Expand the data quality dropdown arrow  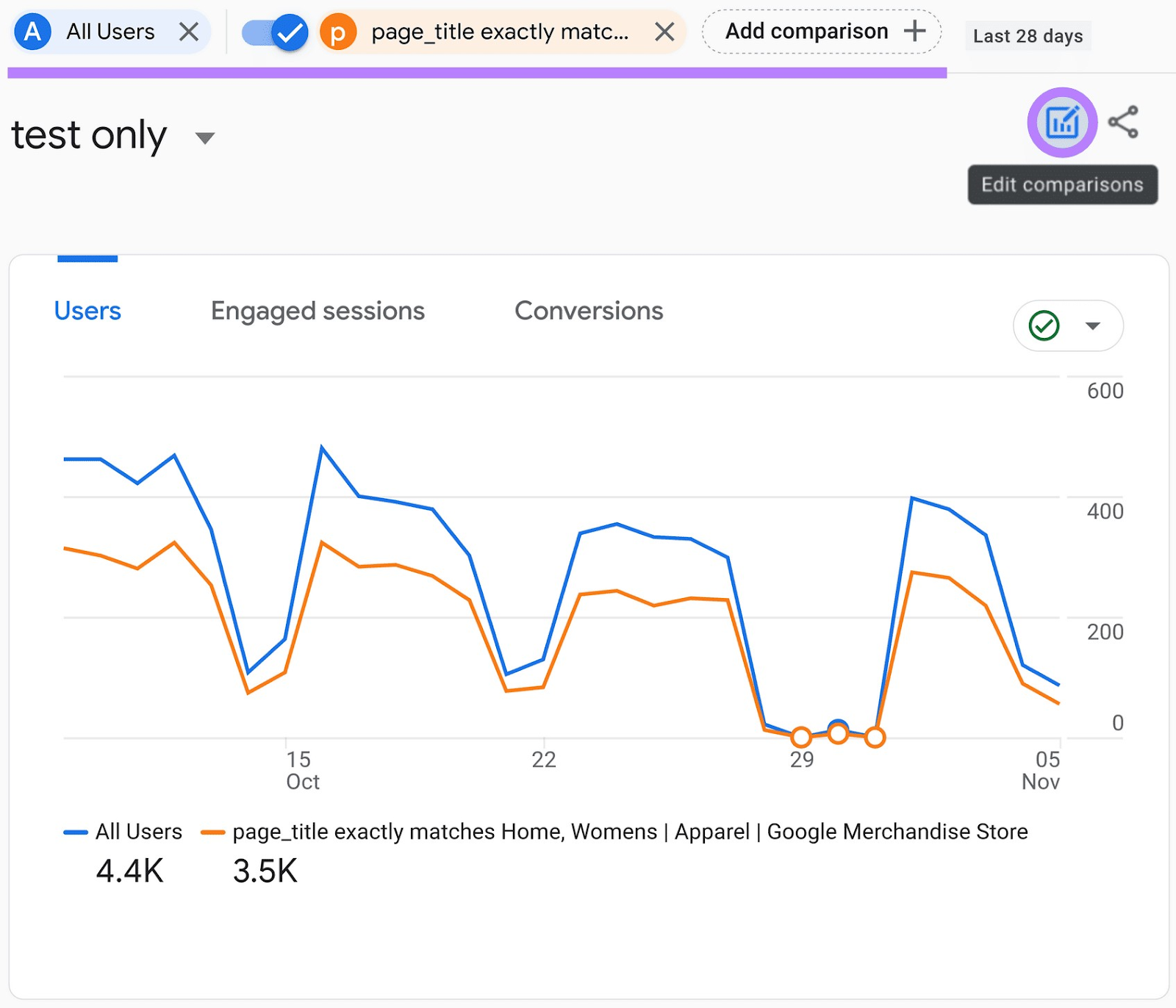click(1093, 325)
